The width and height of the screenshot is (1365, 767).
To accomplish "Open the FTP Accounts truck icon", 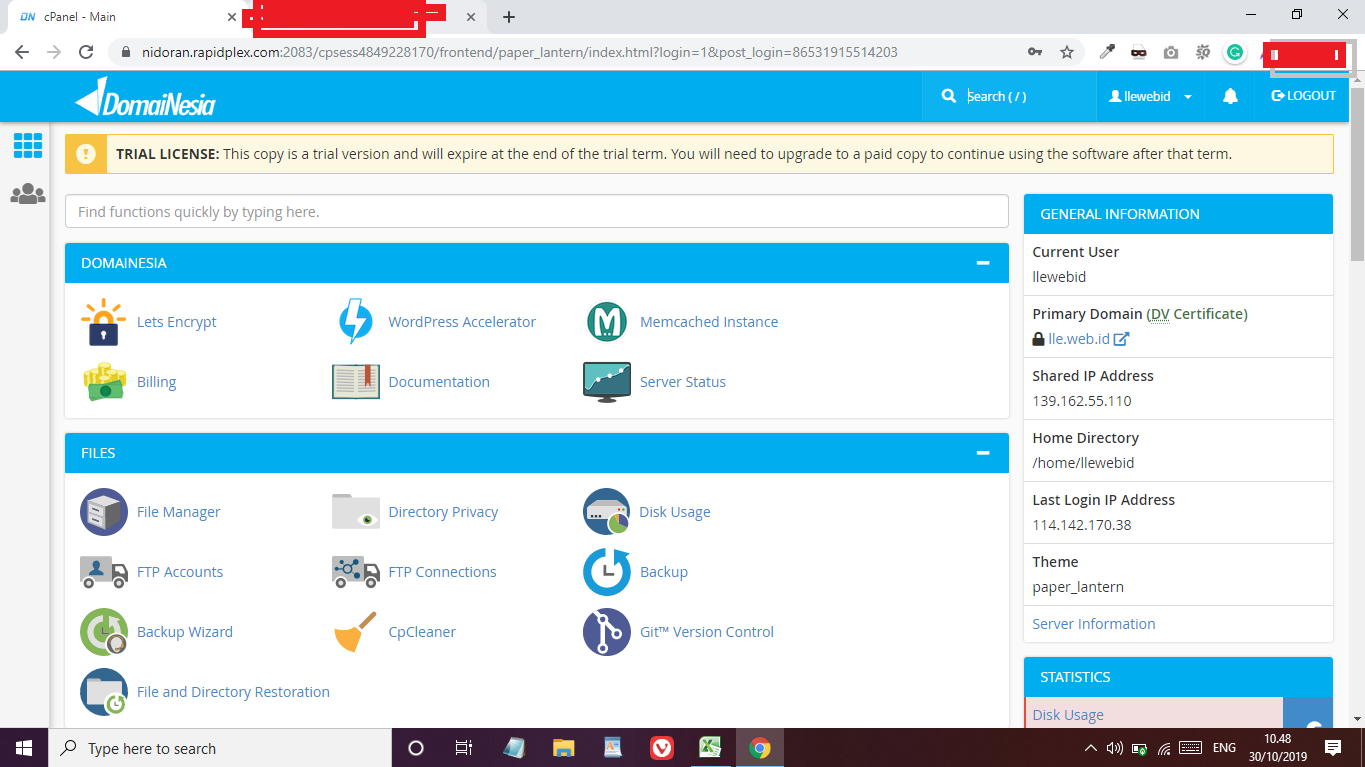I will click(104, 572).
